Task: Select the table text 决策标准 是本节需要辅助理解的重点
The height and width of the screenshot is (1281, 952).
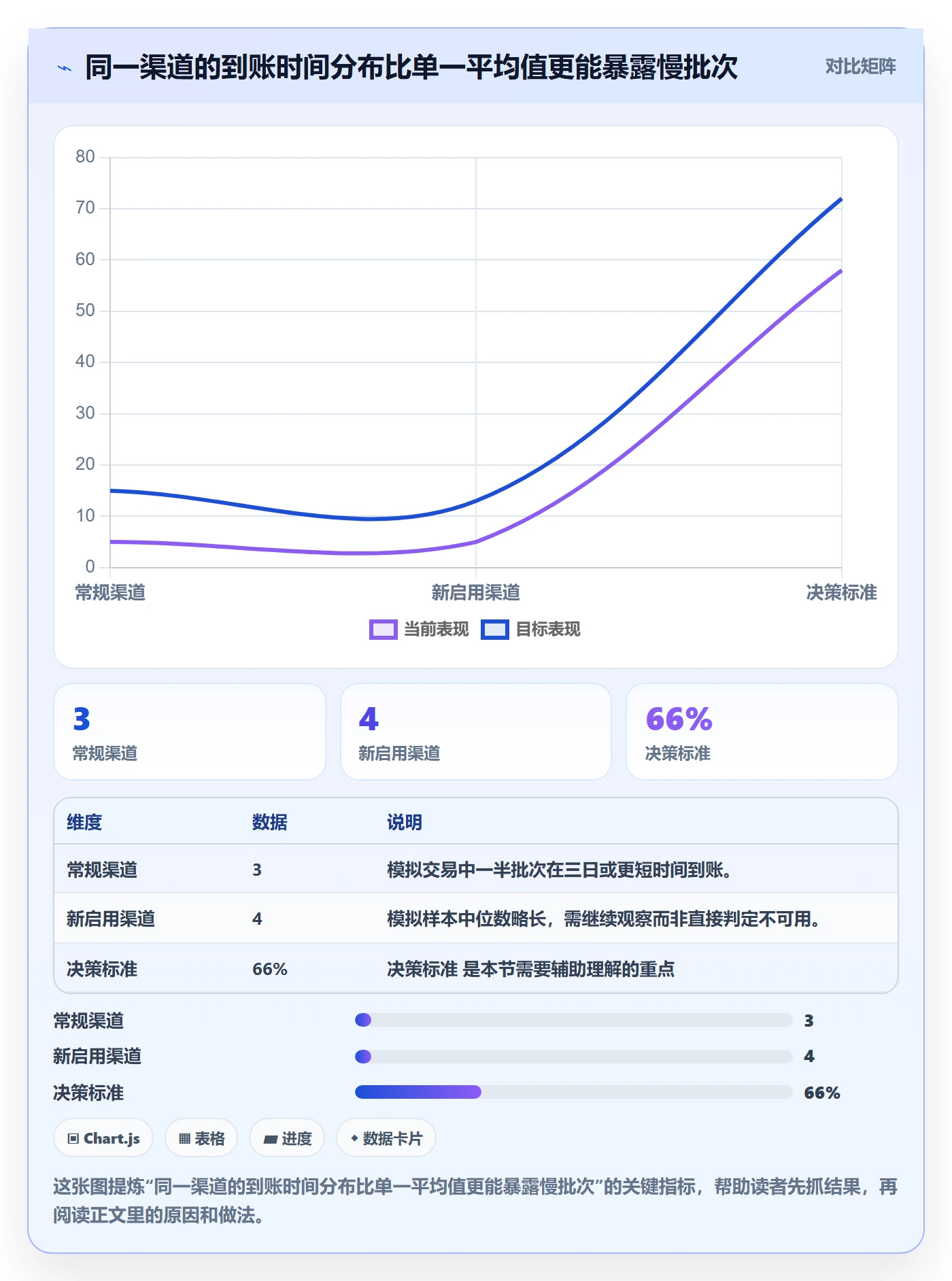Action: [530, 970]
